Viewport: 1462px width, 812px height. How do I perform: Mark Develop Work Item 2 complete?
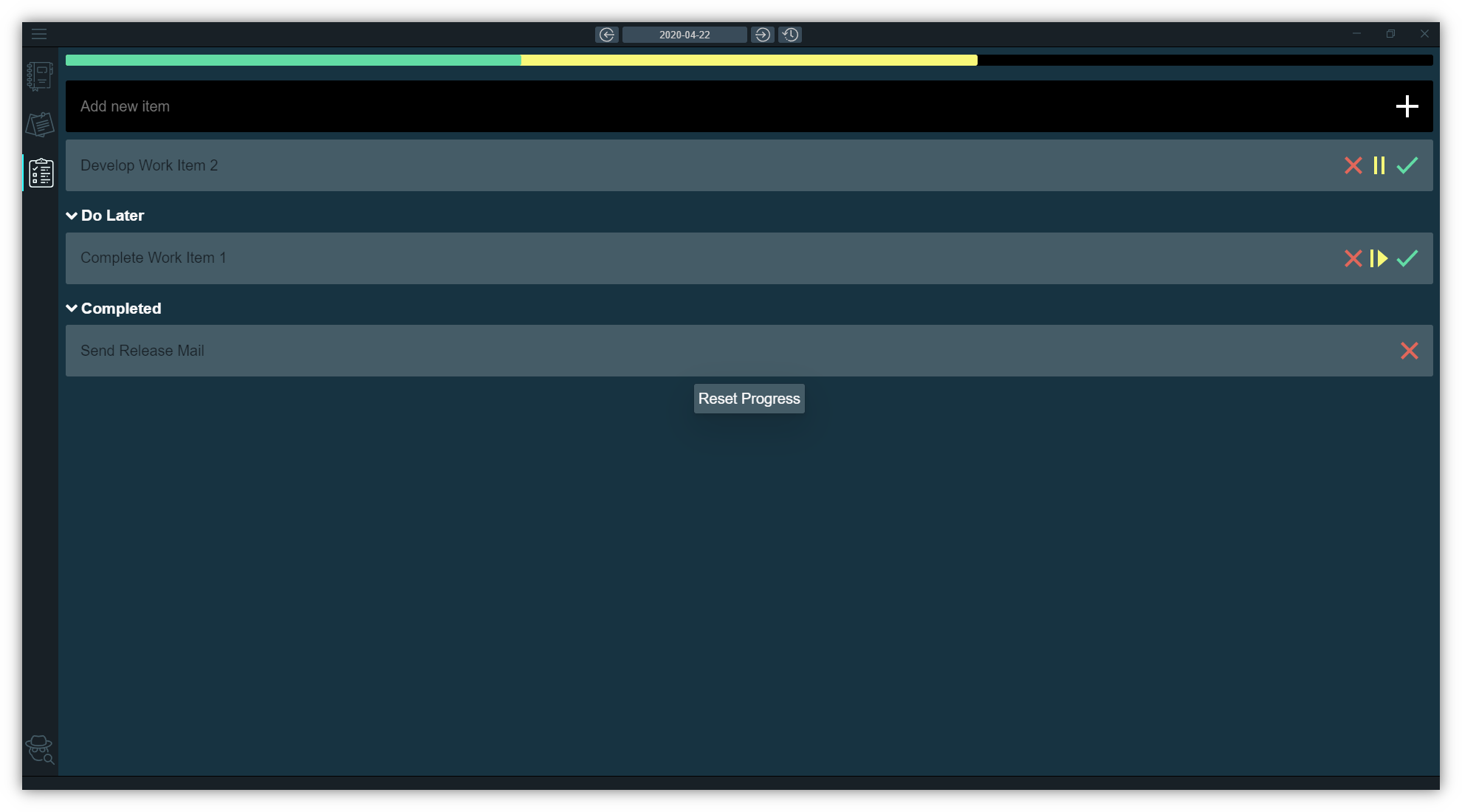point(1407,165)
